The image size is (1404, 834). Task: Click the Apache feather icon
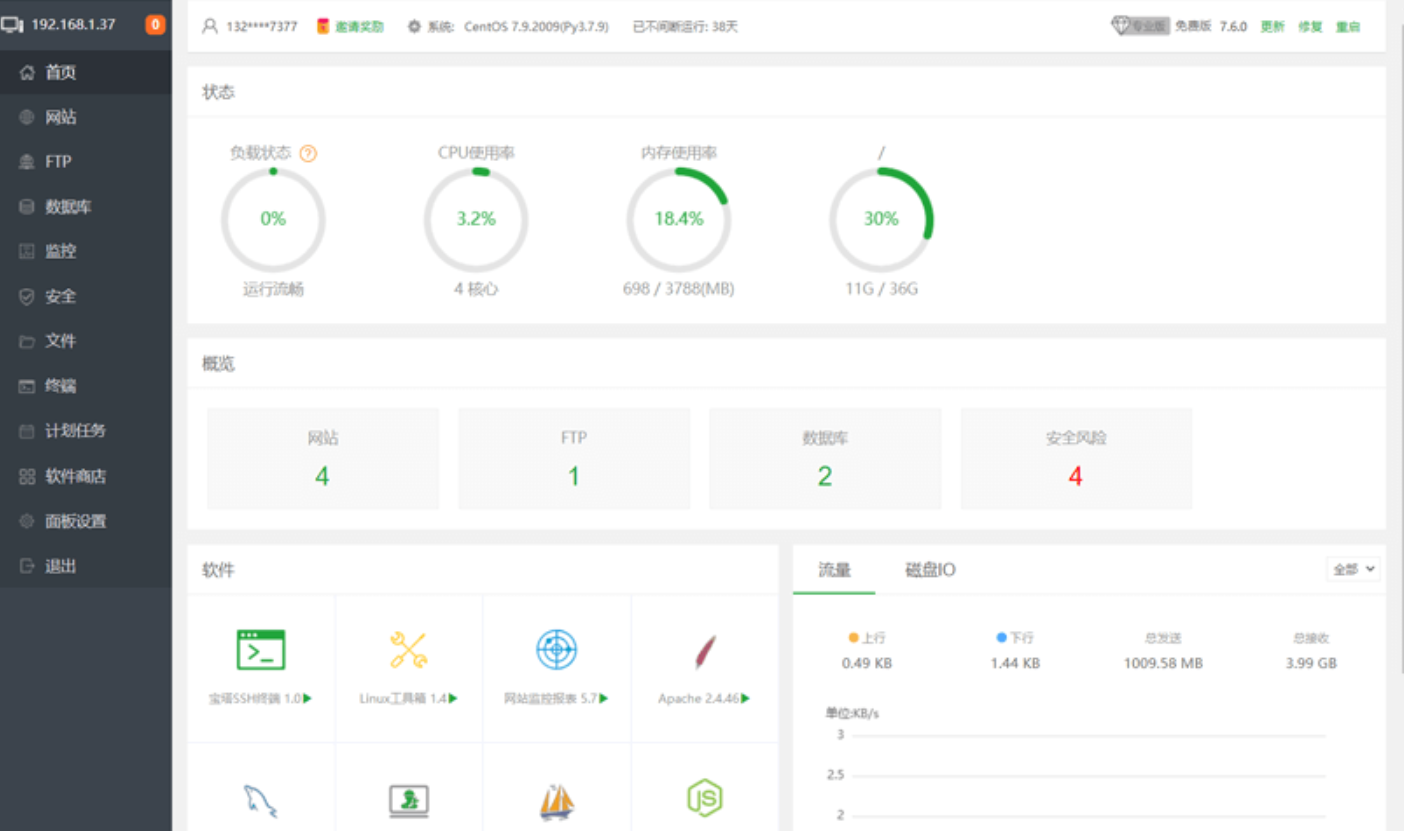point(704,652)
